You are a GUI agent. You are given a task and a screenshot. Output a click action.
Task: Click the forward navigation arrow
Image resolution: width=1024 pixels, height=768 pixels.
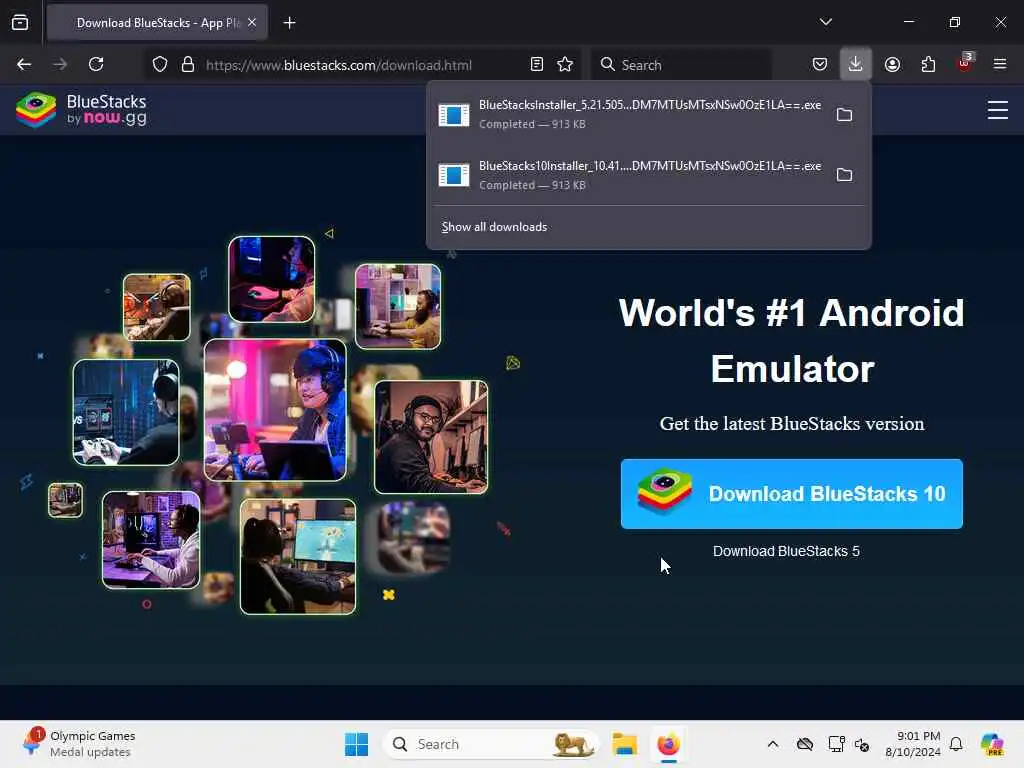60,64
